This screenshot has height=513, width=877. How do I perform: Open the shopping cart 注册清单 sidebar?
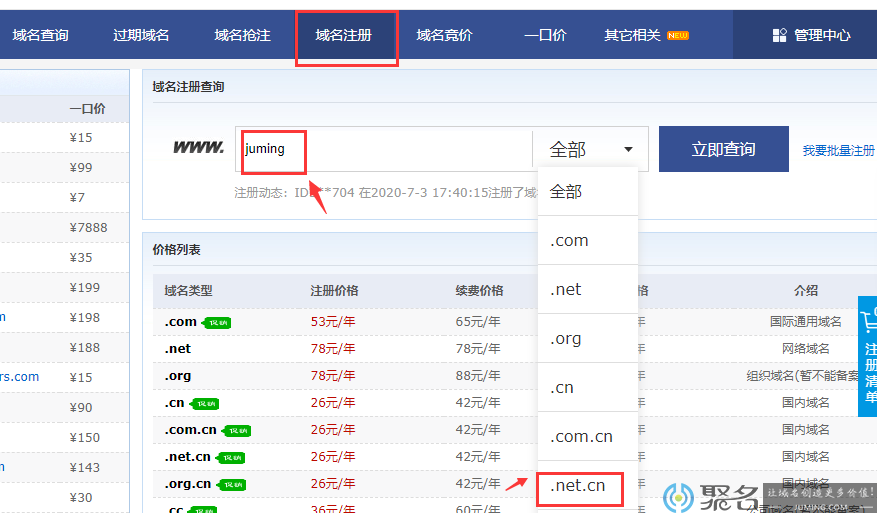[868, 356]
